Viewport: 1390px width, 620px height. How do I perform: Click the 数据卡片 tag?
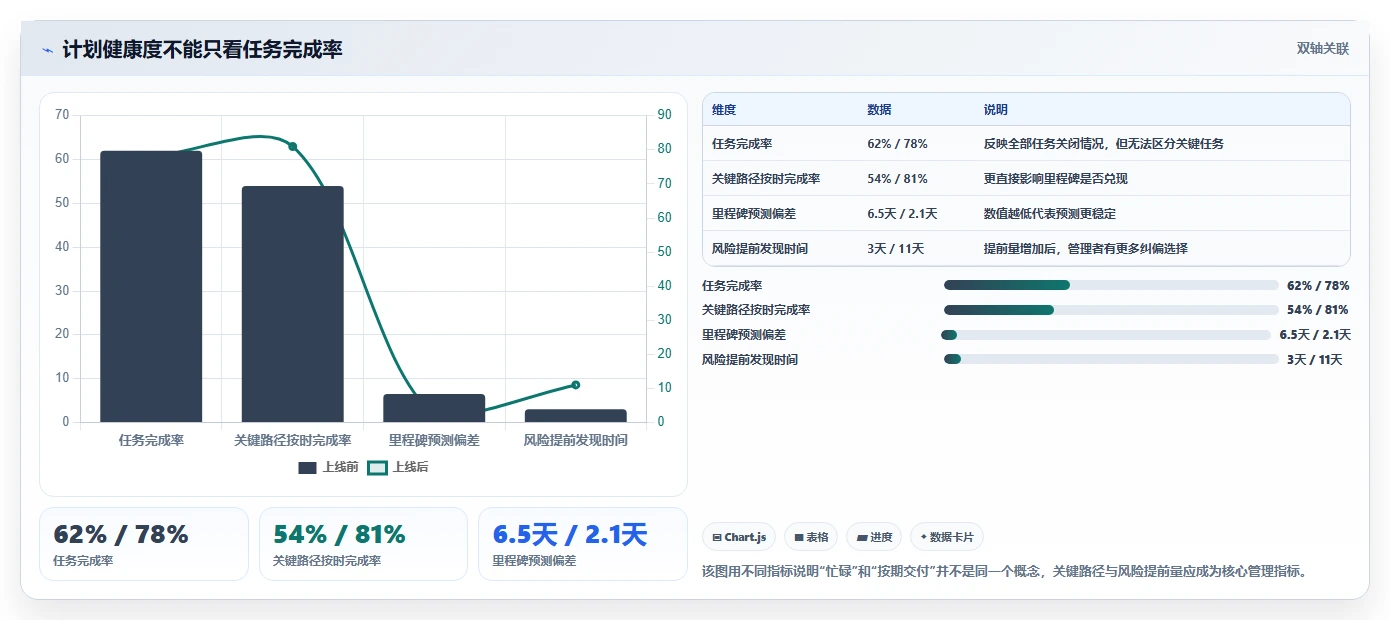pyautogui.click(x=946, y=537)
